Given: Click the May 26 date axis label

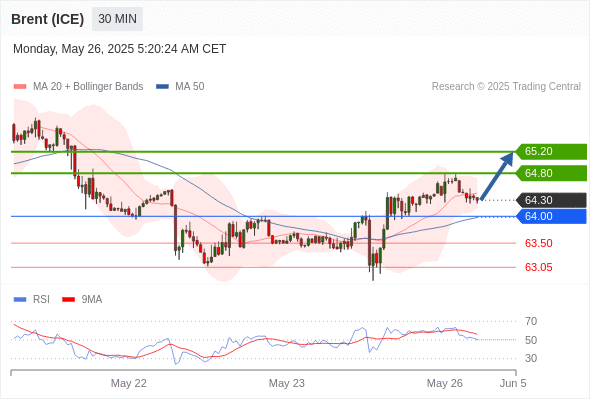Looking at the screenshot, I should [x=444, y=383].
